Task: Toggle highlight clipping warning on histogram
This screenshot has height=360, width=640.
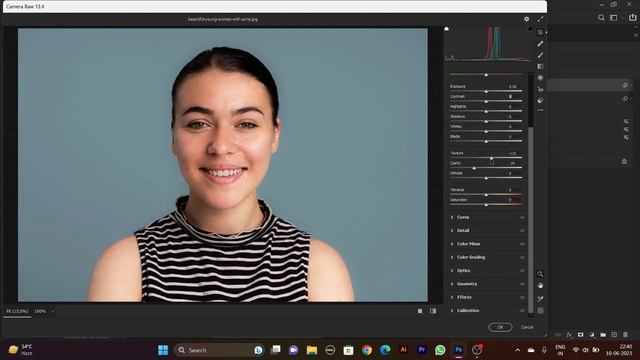Action: click(530, 29)
